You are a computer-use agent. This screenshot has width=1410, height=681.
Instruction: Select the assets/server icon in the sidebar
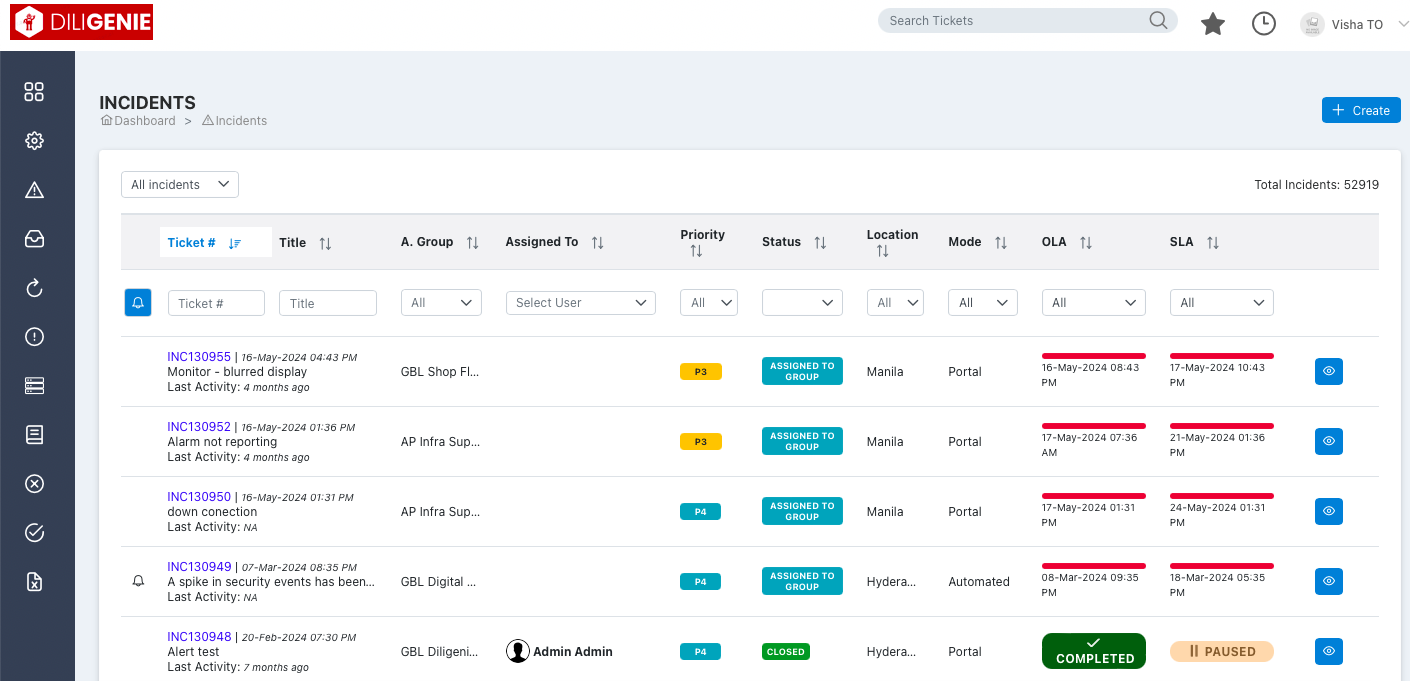(35, 385)
